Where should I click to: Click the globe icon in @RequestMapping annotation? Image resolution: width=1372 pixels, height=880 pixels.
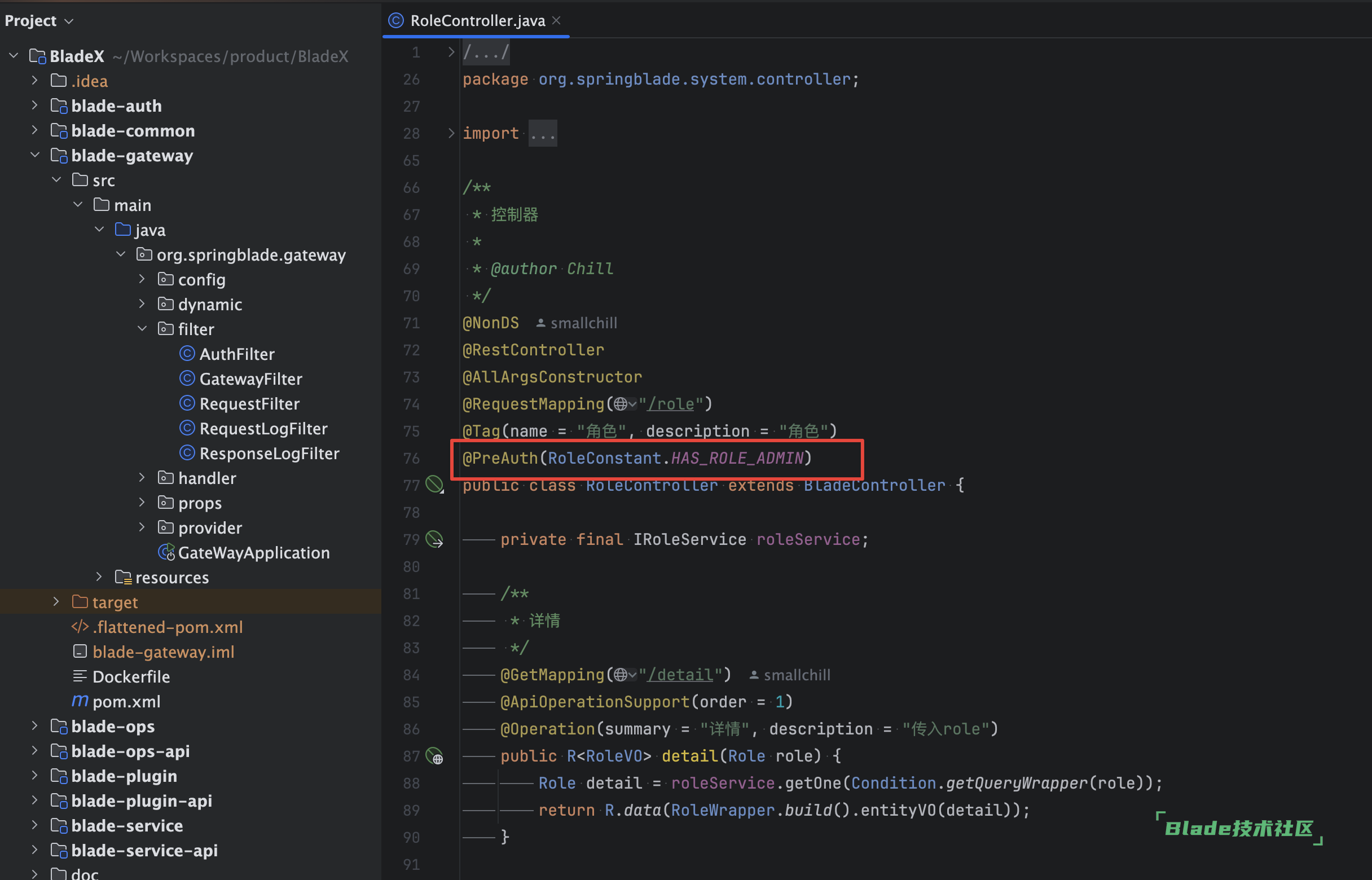pos(621,404)
